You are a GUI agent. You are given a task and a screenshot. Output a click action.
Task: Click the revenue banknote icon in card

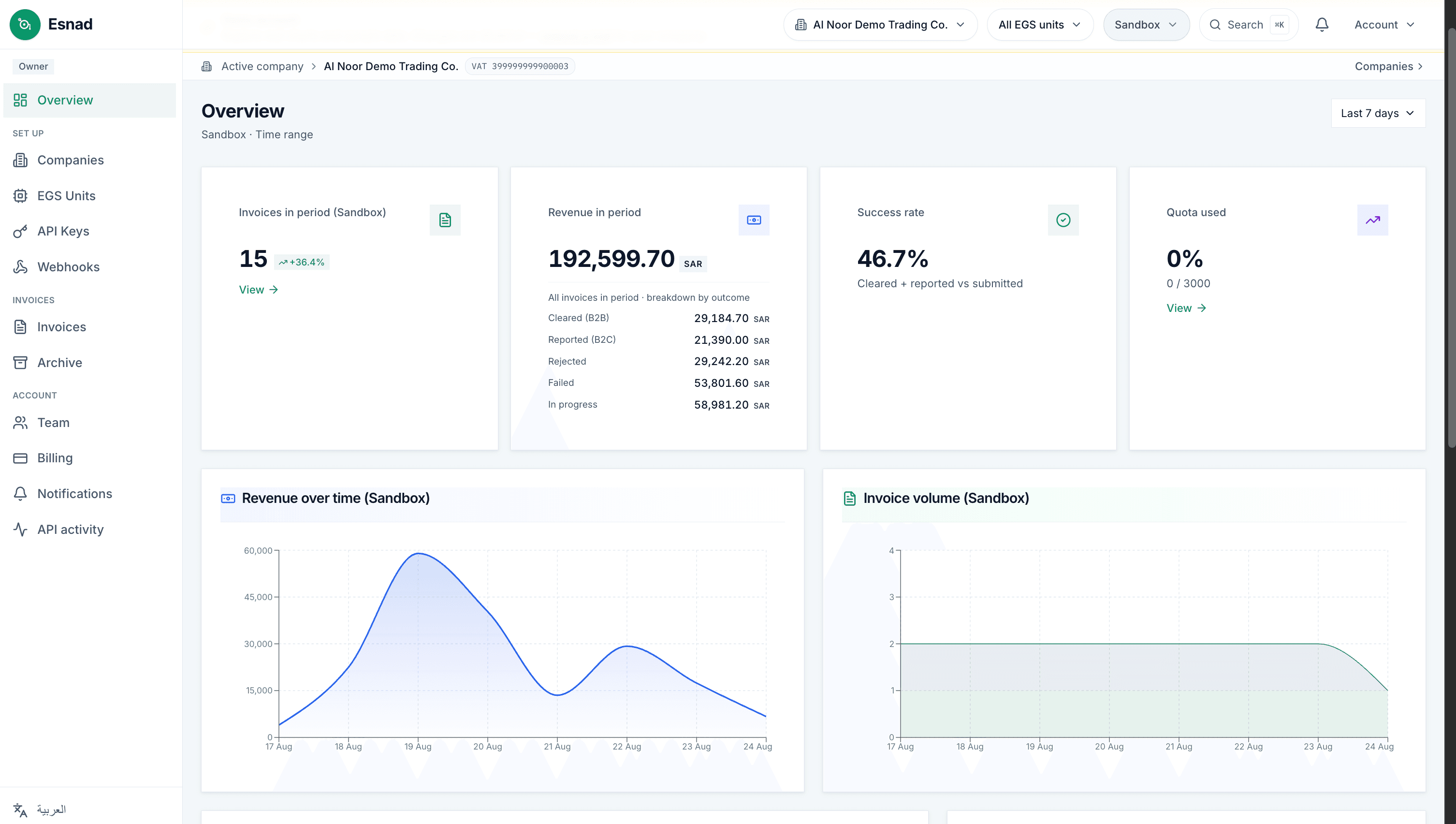[754, 220]
